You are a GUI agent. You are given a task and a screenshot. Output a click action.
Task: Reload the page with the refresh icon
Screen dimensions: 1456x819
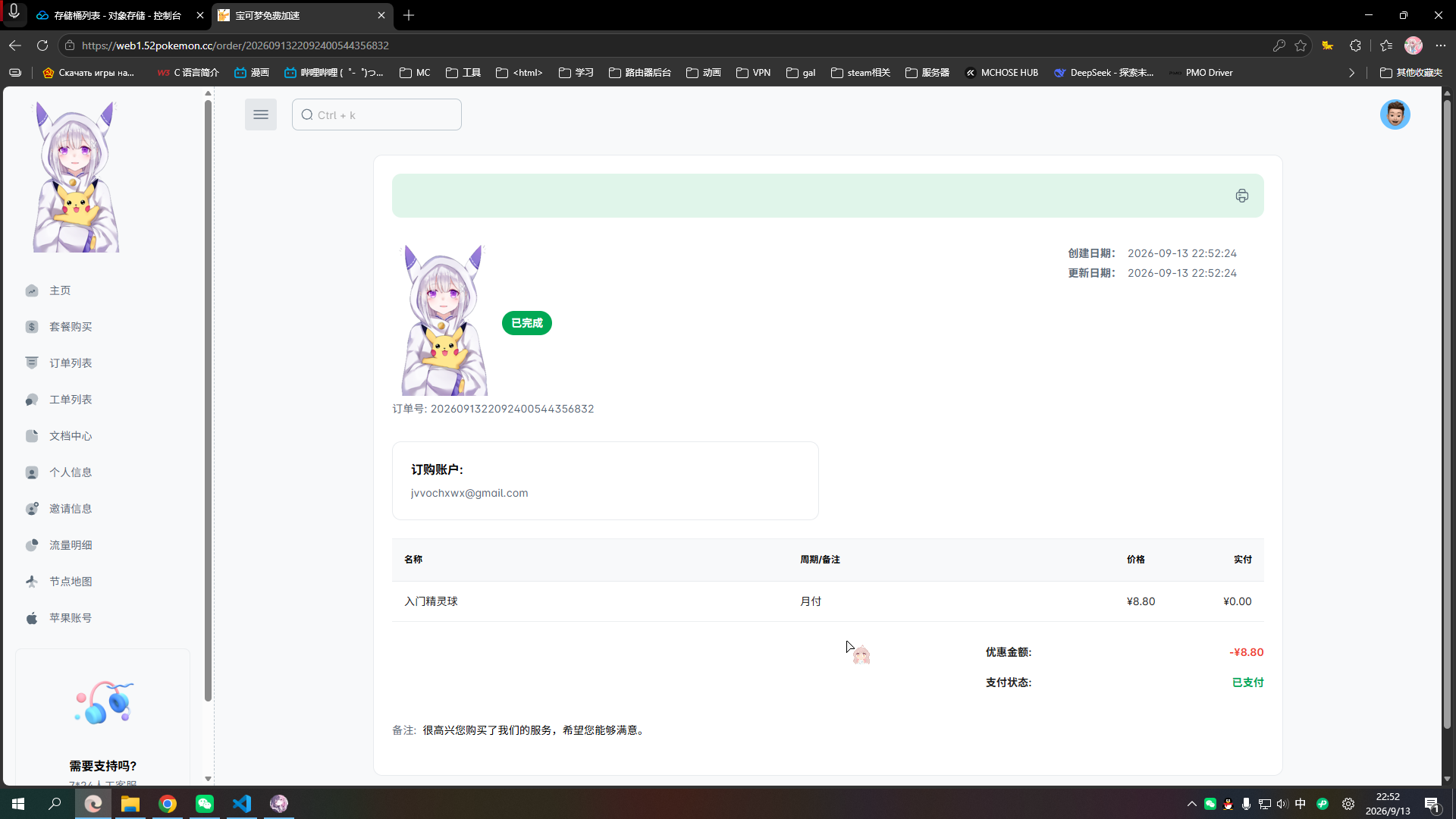coord(42,45)
